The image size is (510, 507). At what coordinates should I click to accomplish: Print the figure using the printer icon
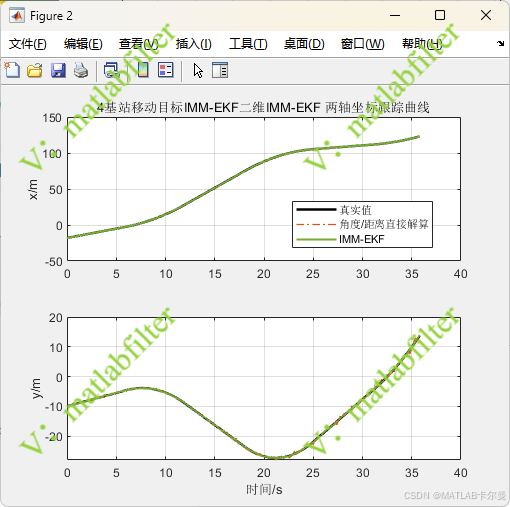[81, 70]
